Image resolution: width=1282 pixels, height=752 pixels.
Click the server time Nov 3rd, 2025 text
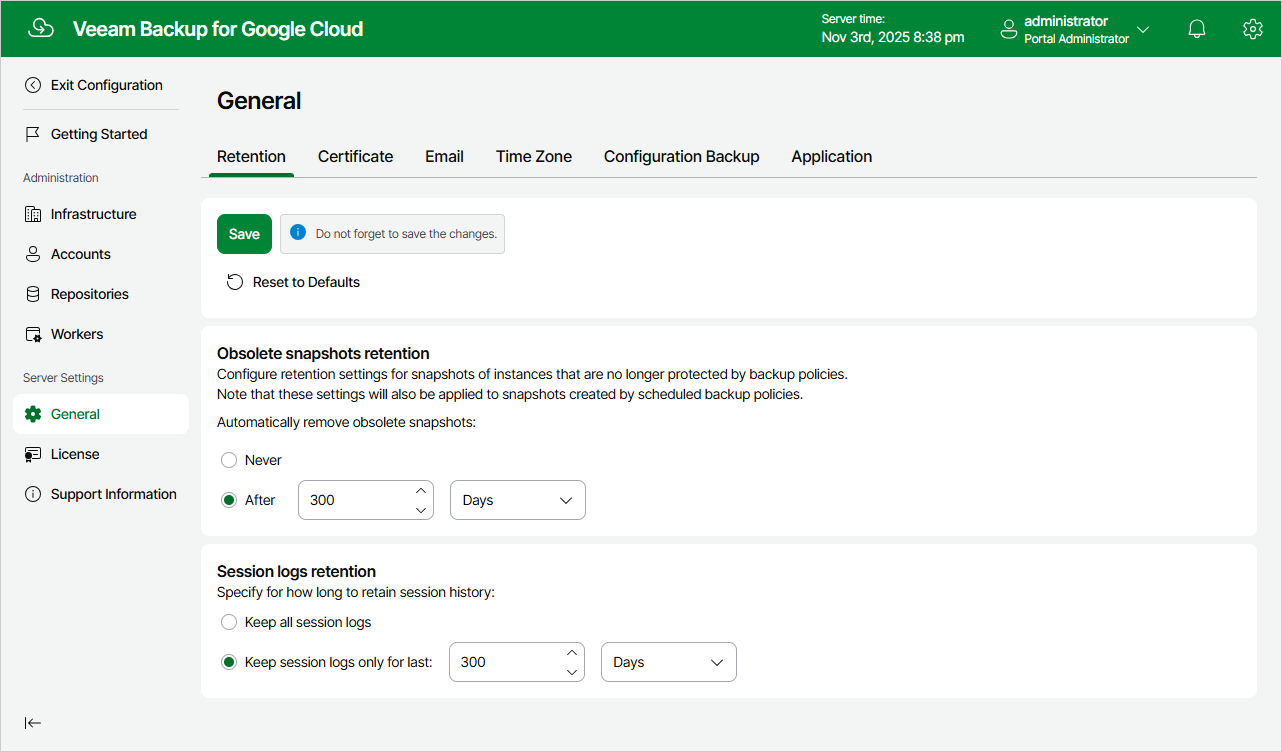[x=893, y=37]
